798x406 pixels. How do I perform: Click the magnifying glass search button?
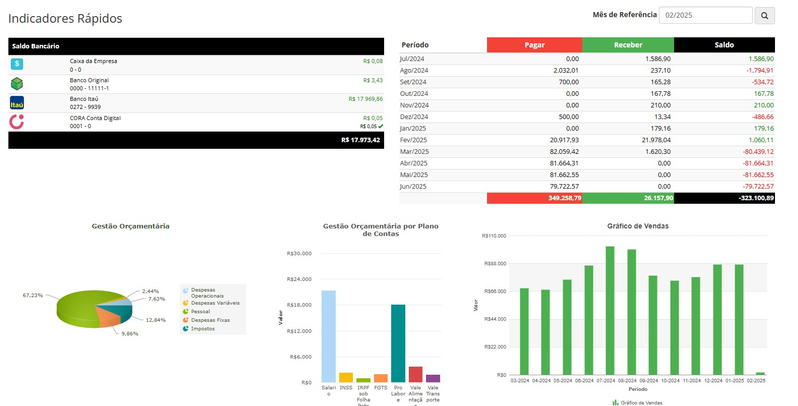coord(765,16)
